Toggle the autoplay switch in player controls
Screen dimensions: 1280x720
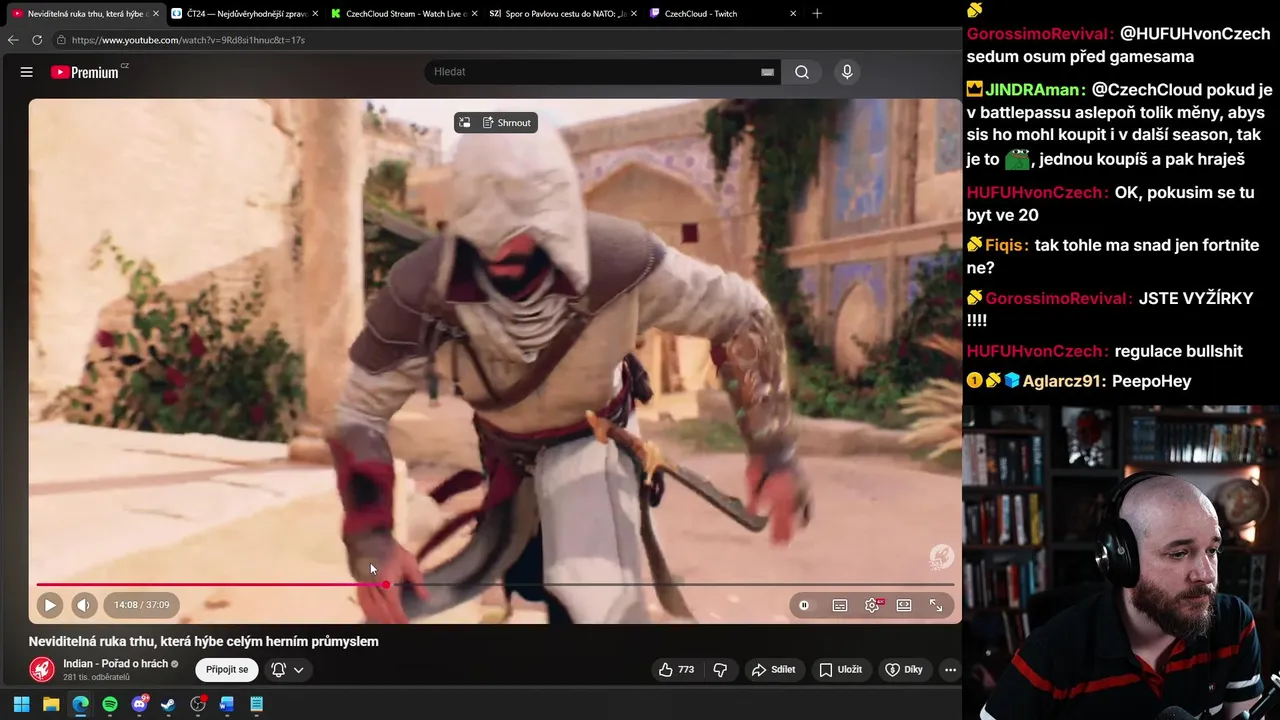click(x=804, y=605)
